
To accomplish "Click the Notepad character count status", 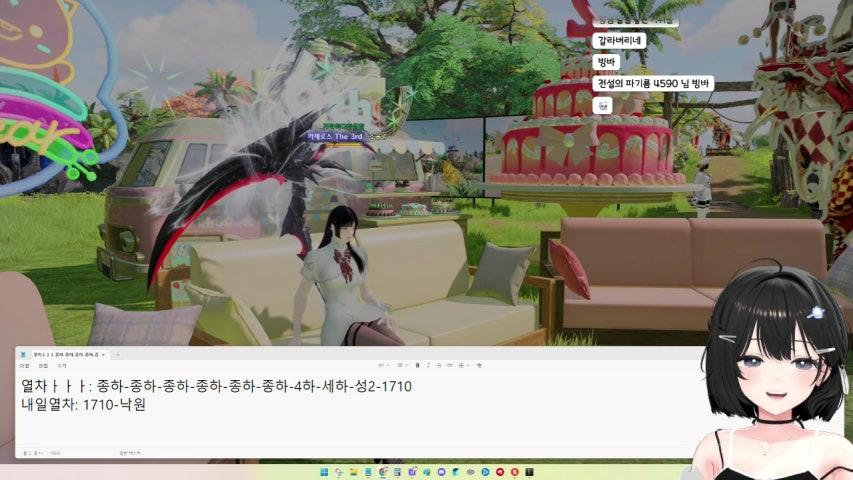I will [55, 453].
